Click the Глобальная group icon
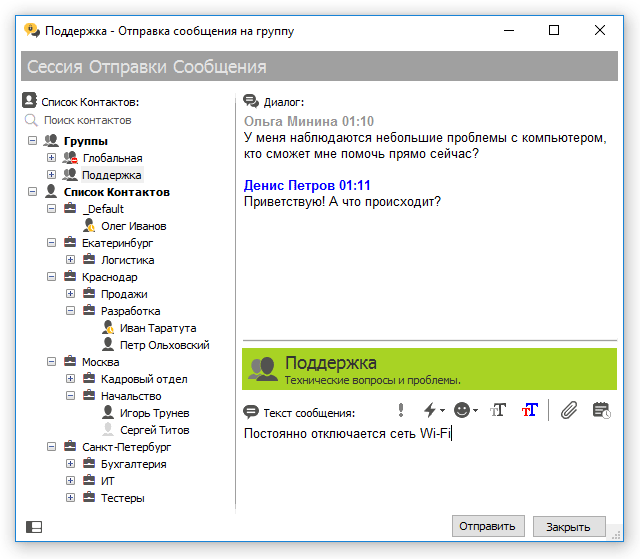The width and height of the screenshot is (640, 559). (70, 157)
